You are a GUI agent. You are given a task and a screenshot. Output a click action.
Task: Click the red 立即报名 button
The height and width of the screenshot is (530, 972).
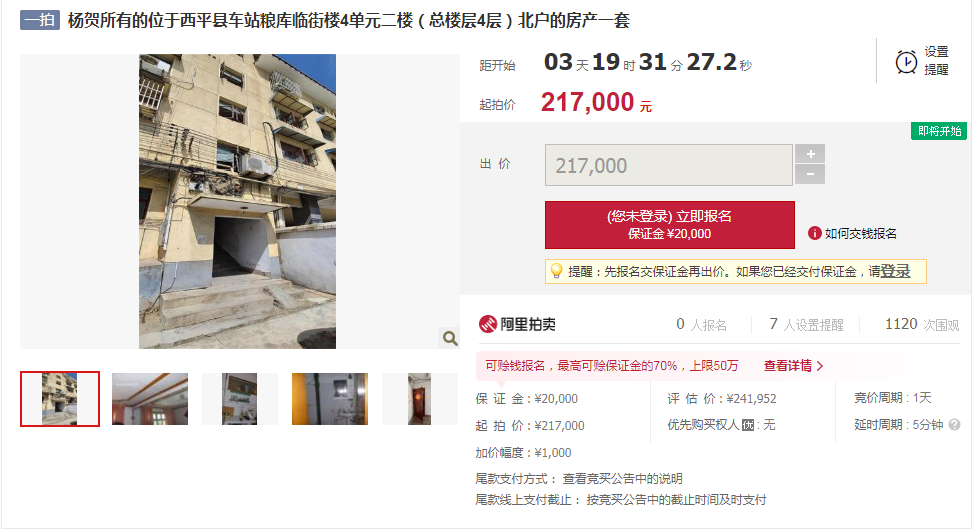point(669,224)
